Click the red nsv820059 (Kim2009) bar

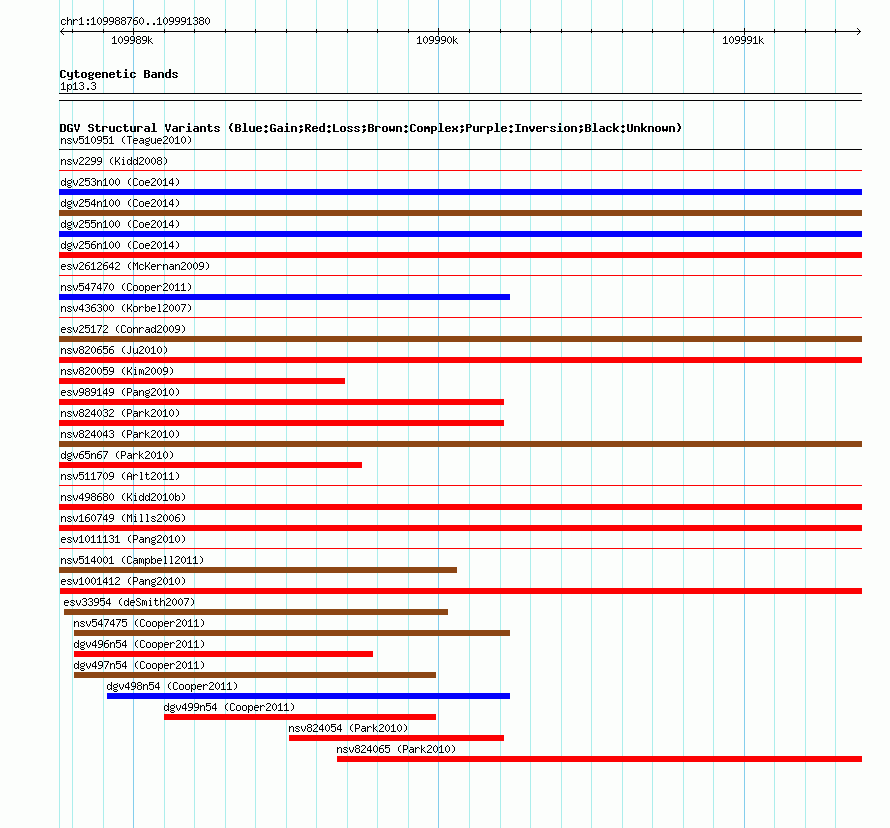[202, 381]
